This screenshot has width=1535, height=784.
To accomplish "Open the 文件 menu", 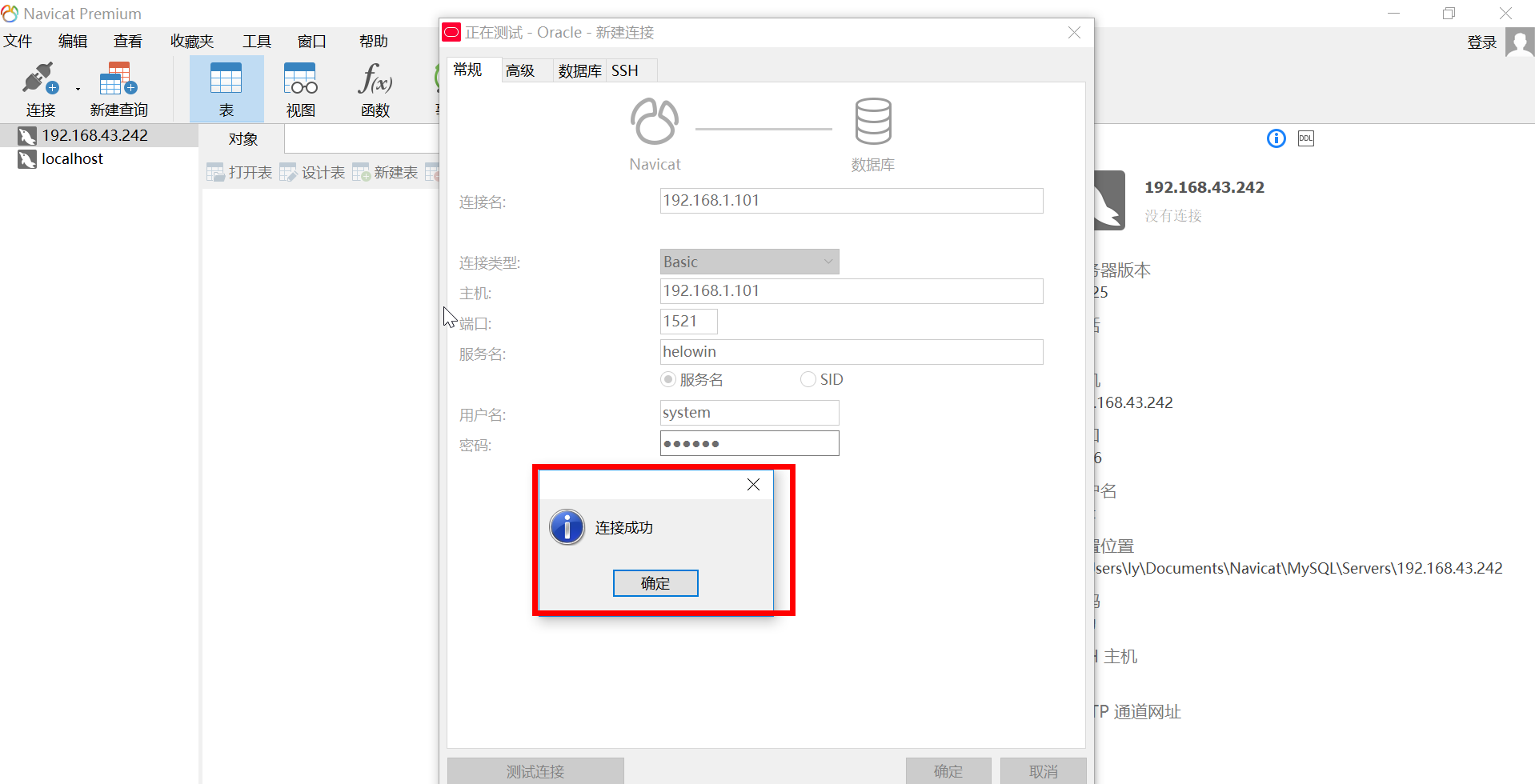I will click(x=18, y=41).
